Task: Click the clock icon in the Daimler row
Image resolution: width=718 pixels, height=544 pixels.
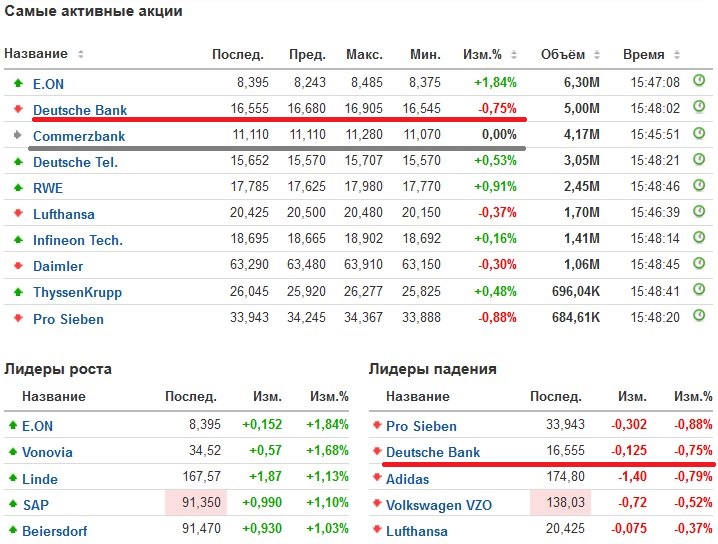Action: pyautogui.click(x=699, y=264)
